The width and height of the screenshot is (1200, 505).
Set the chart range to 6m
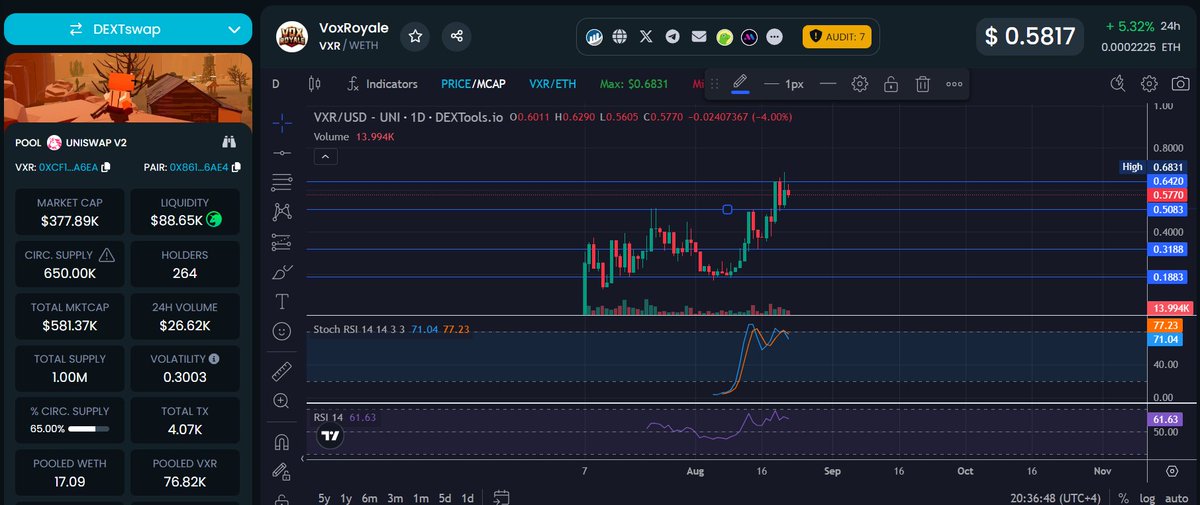(x=370, y=497)
